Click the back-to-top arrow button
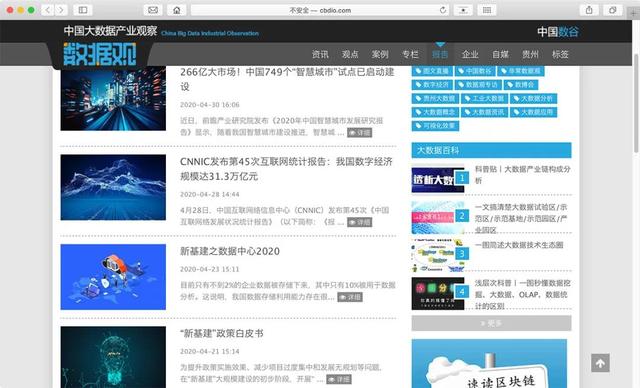640x388 pixels. click(600, 363)
